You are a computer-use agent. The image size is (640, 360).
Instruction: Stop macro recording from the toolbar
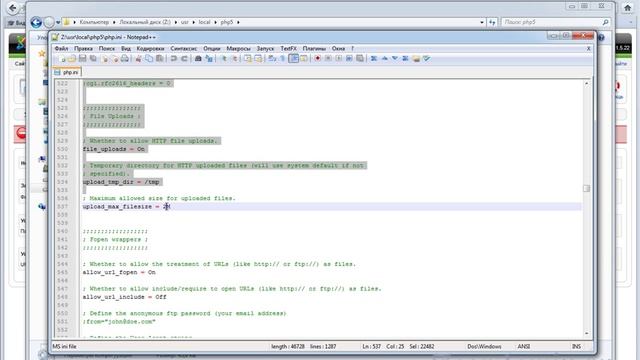tap(328, 59)
